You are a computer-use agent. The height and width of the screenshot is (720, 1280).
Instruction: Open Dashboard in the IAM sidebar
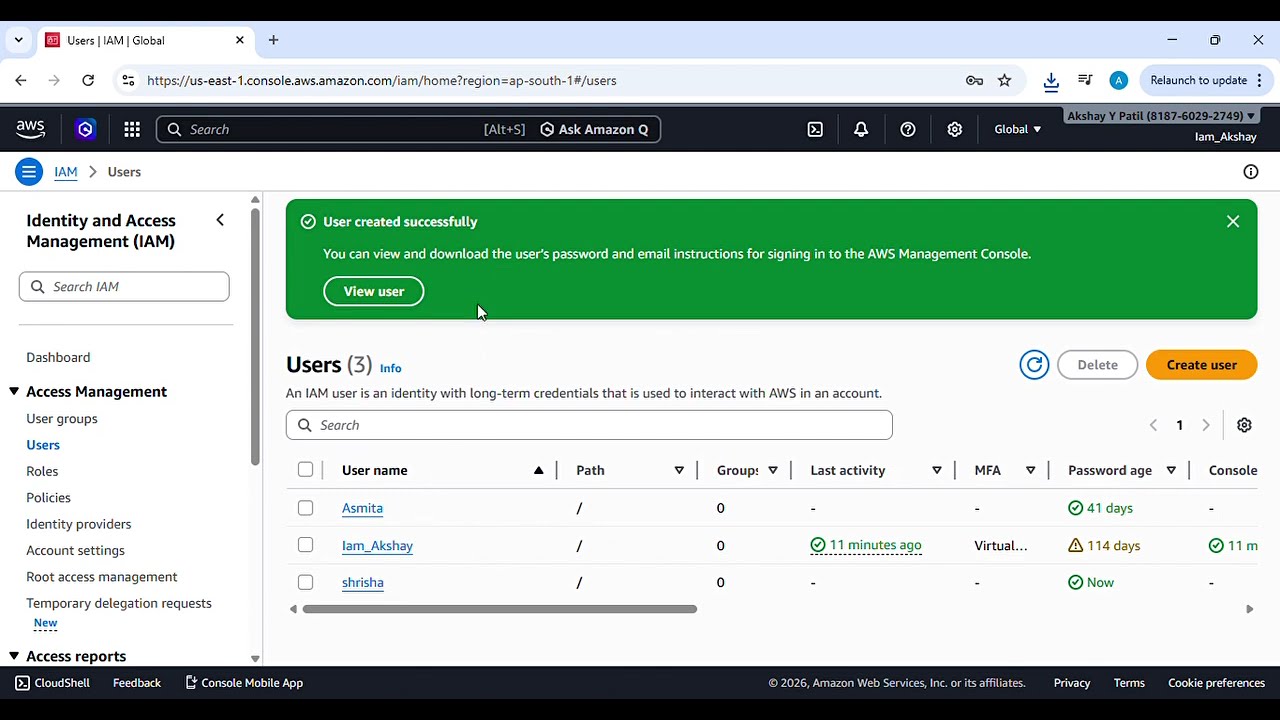tap(58, 357)
